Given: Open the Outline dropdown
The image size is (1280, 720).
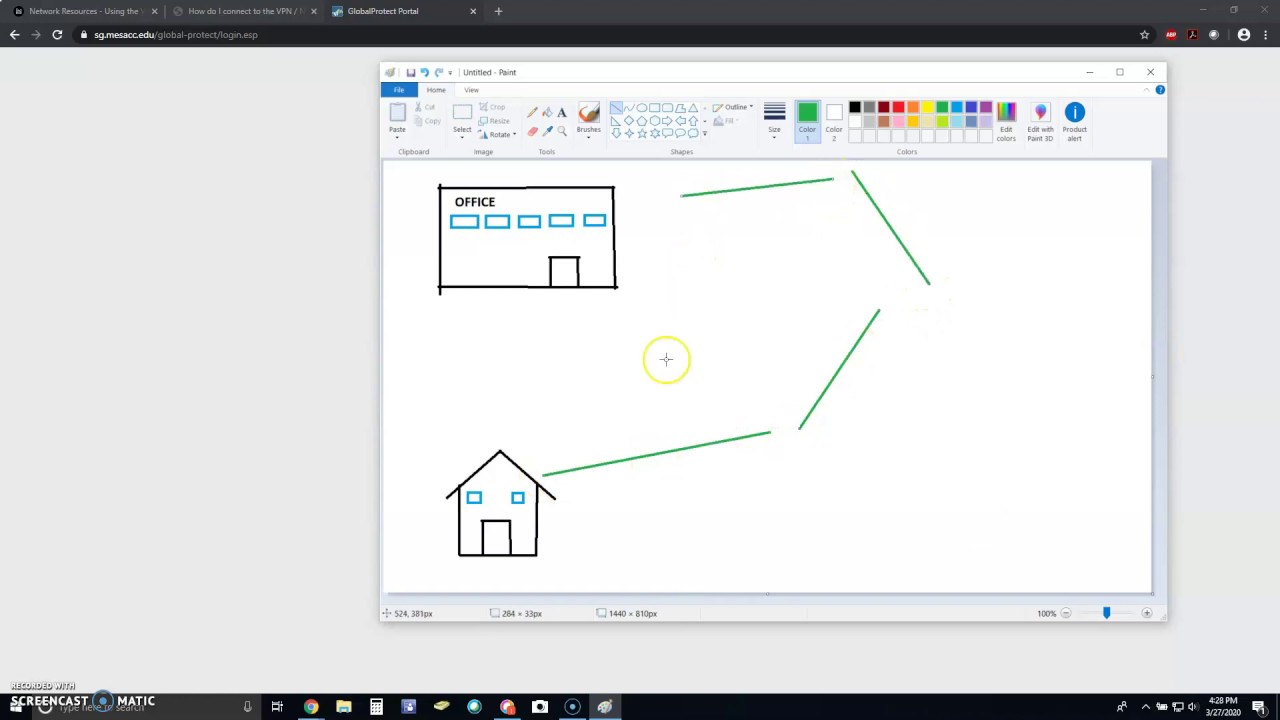Looking at the screenshot, I should coord(733,107).
